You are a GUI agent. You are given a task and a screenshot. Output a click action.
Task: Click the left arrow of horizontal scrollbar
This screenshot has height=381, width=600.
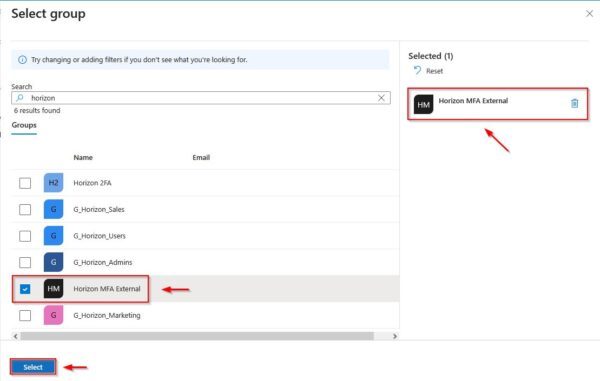click(15, 336)
